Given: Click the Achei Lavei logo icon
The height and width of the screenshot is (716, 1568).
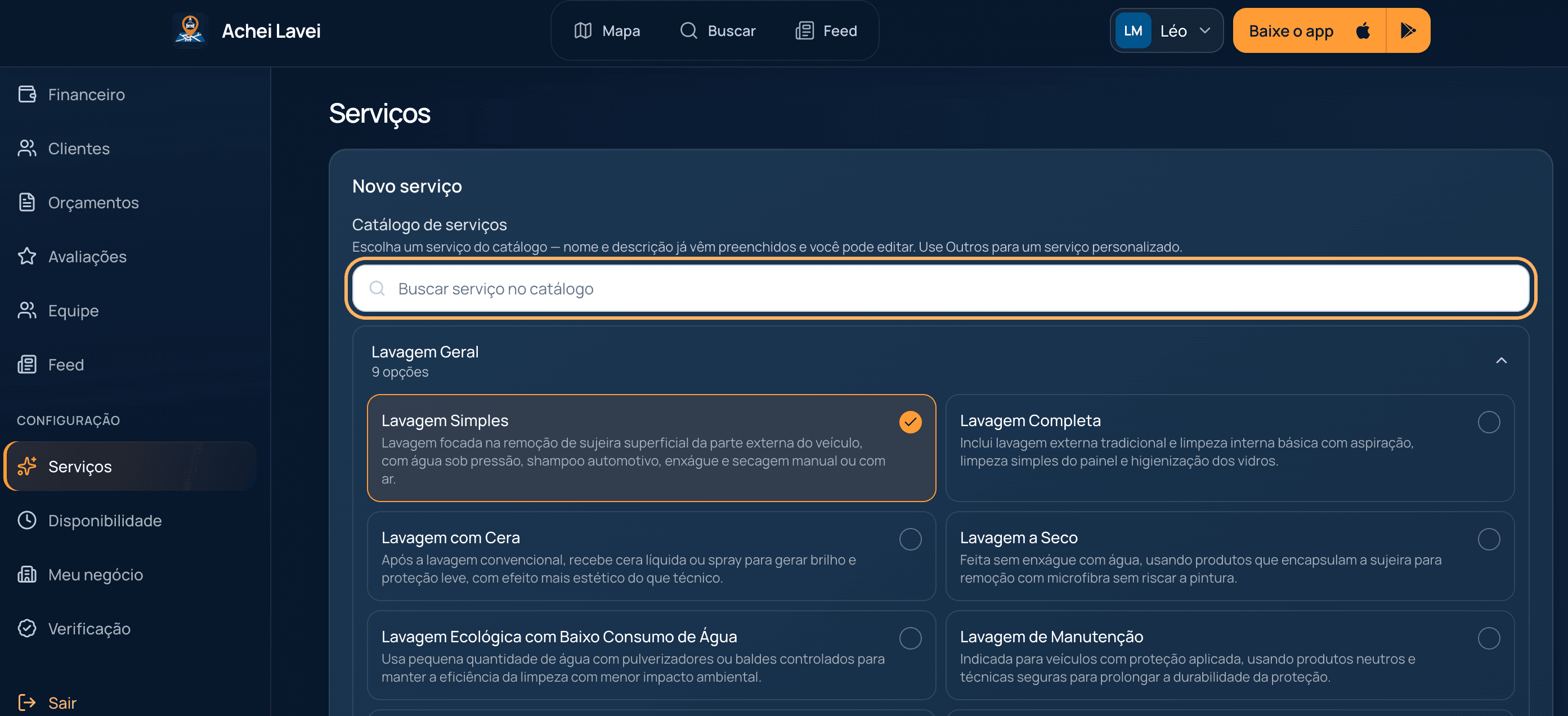Looking at the screenshot, I should [190, 30].
